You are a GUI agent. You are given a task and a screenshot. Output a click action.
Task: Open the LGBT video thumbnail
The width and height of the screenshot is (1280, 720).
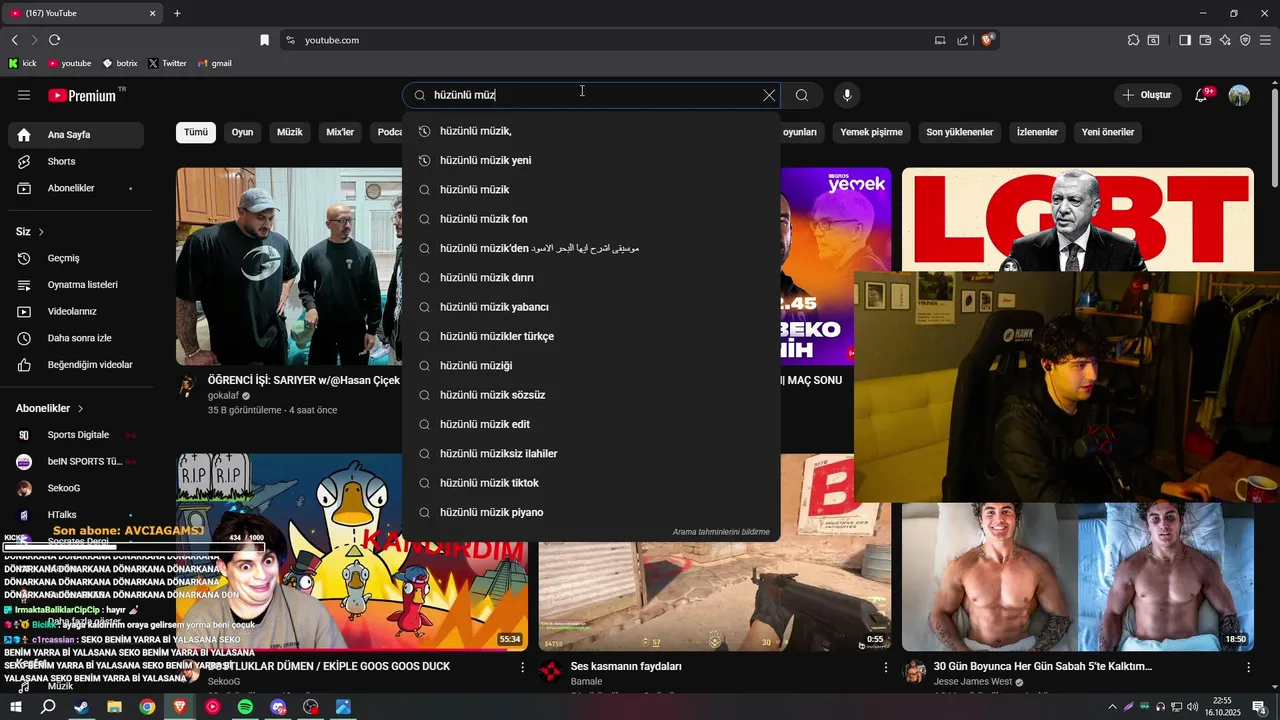1077,219
